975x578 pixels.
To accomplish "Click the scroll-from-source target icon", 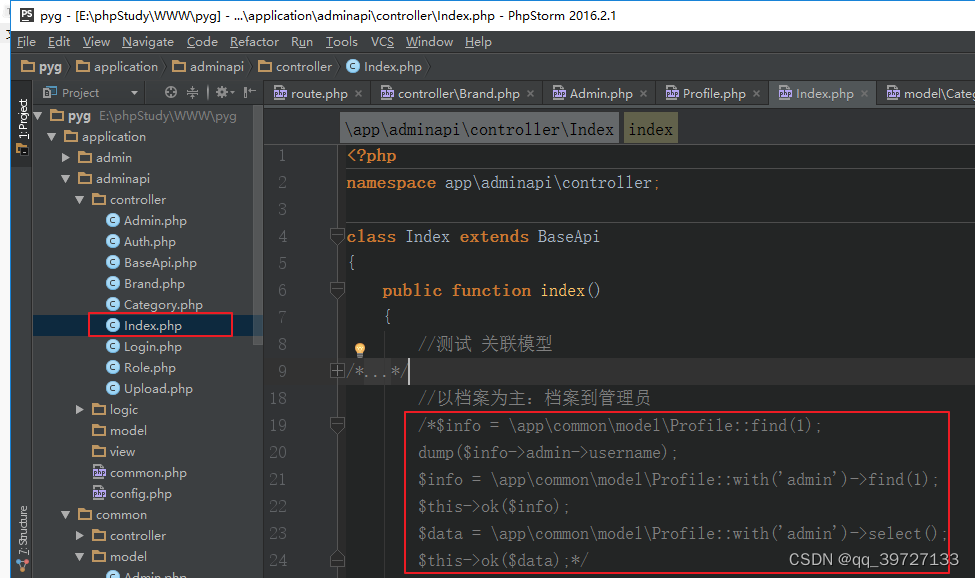I will [x=171, y=93].
